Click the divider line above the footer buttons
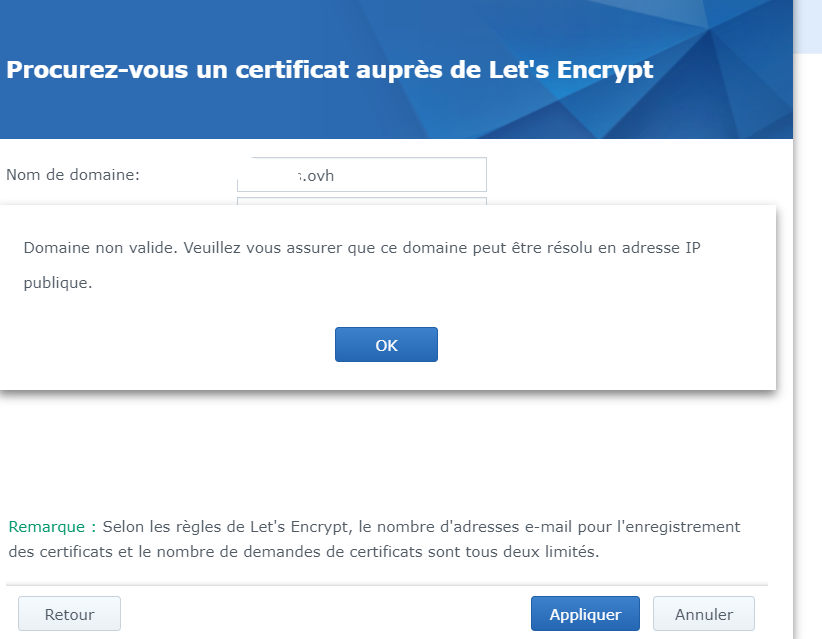The height and width of the screenshot is (639, 822). [386, 584]
